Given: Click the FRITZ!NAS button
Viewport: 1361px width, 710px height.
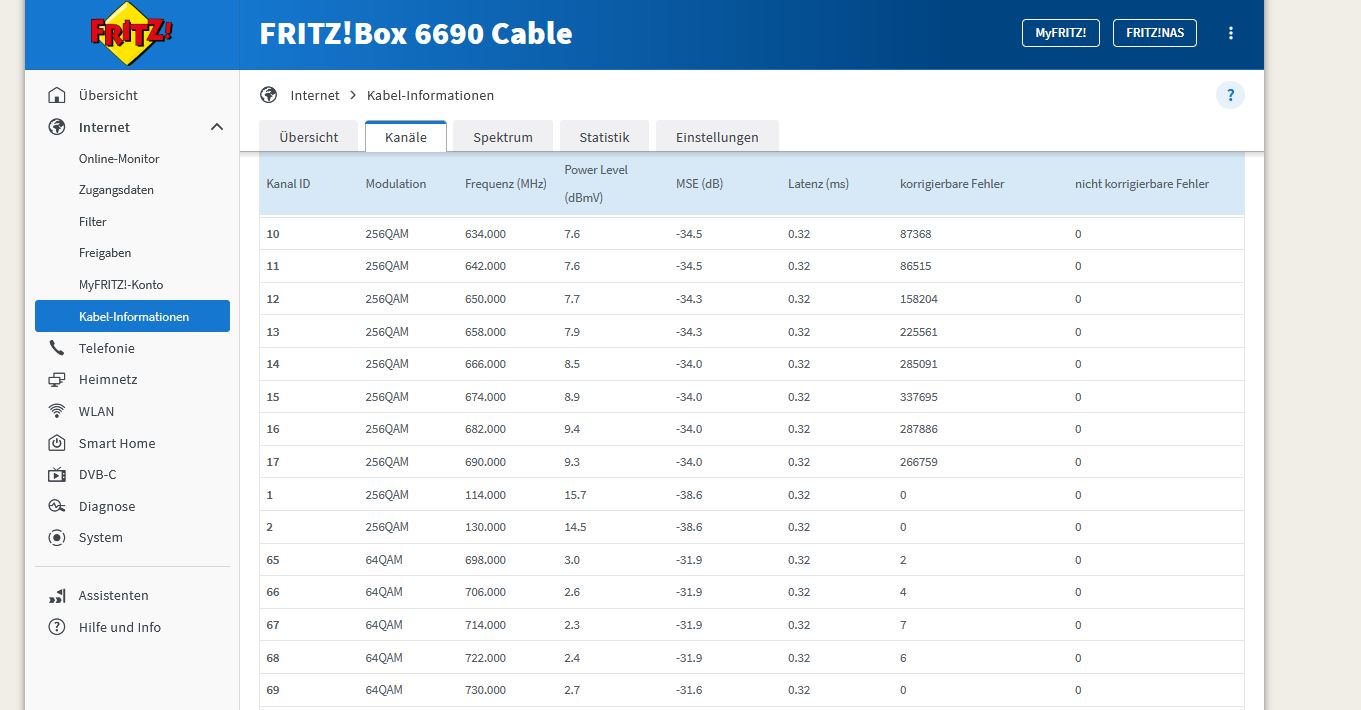Looking at the screenshot, I should (x=1154, y=33).
